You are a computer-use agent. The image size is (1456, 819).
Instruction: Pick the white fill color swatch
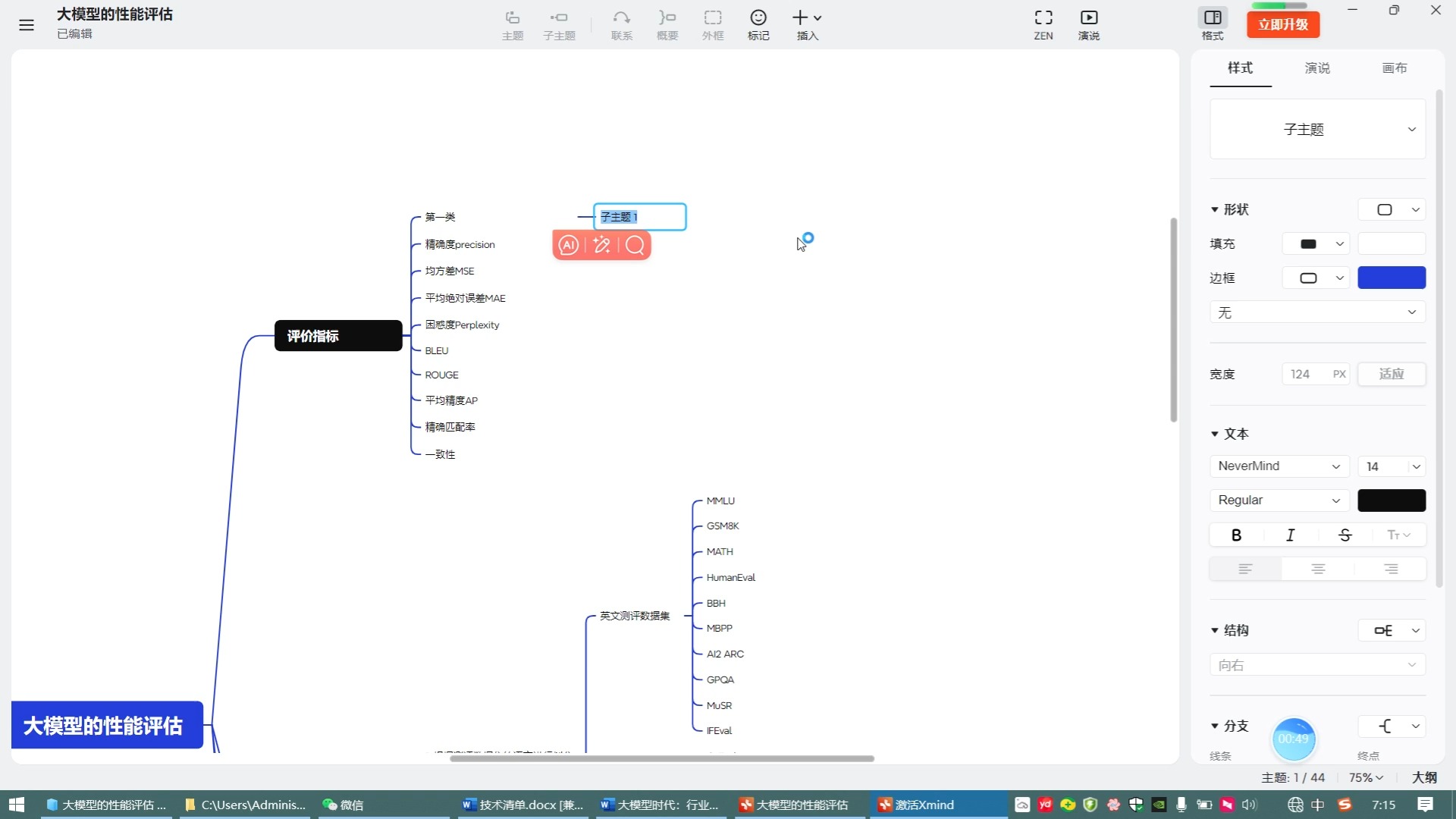click(1392, 243)
